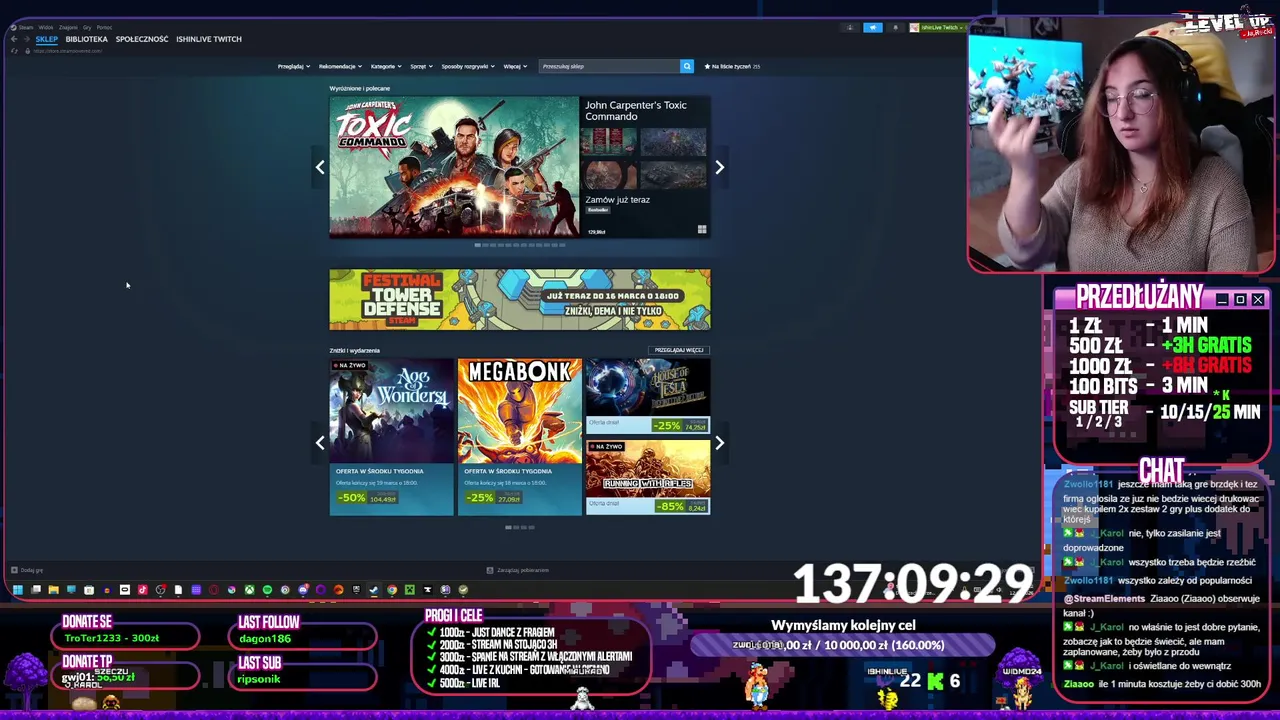Click the store URL address text
1280x720 pixels.
[68, 50]
